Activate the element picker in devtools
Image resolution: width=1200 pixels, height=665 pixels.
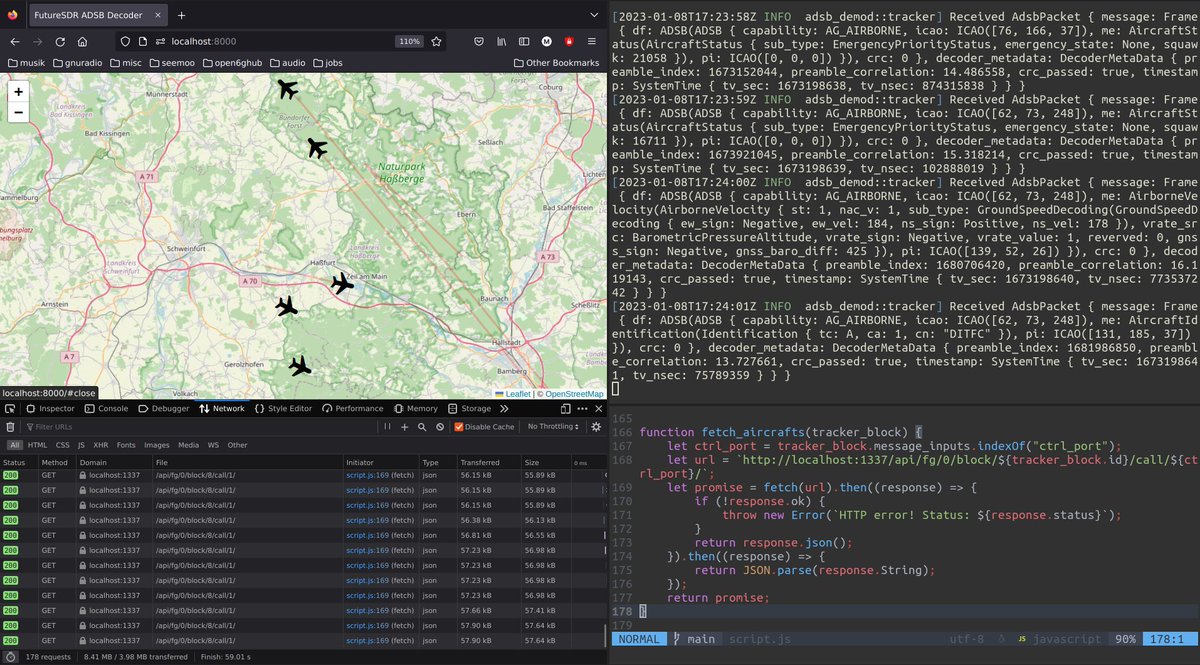click(9, 409)
